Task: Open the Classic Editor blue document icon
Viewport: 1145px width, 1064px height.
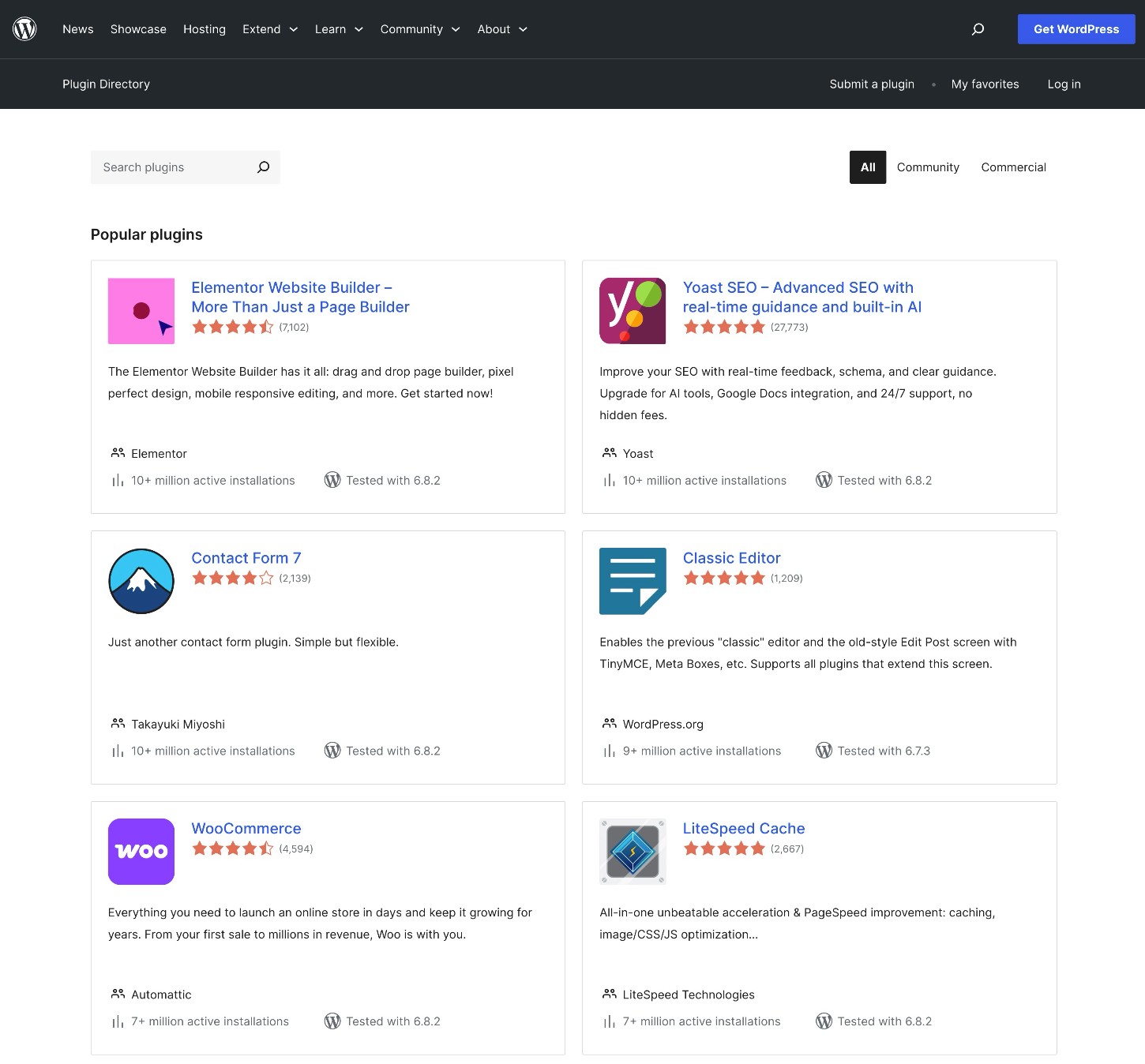Action: point(633,582)
